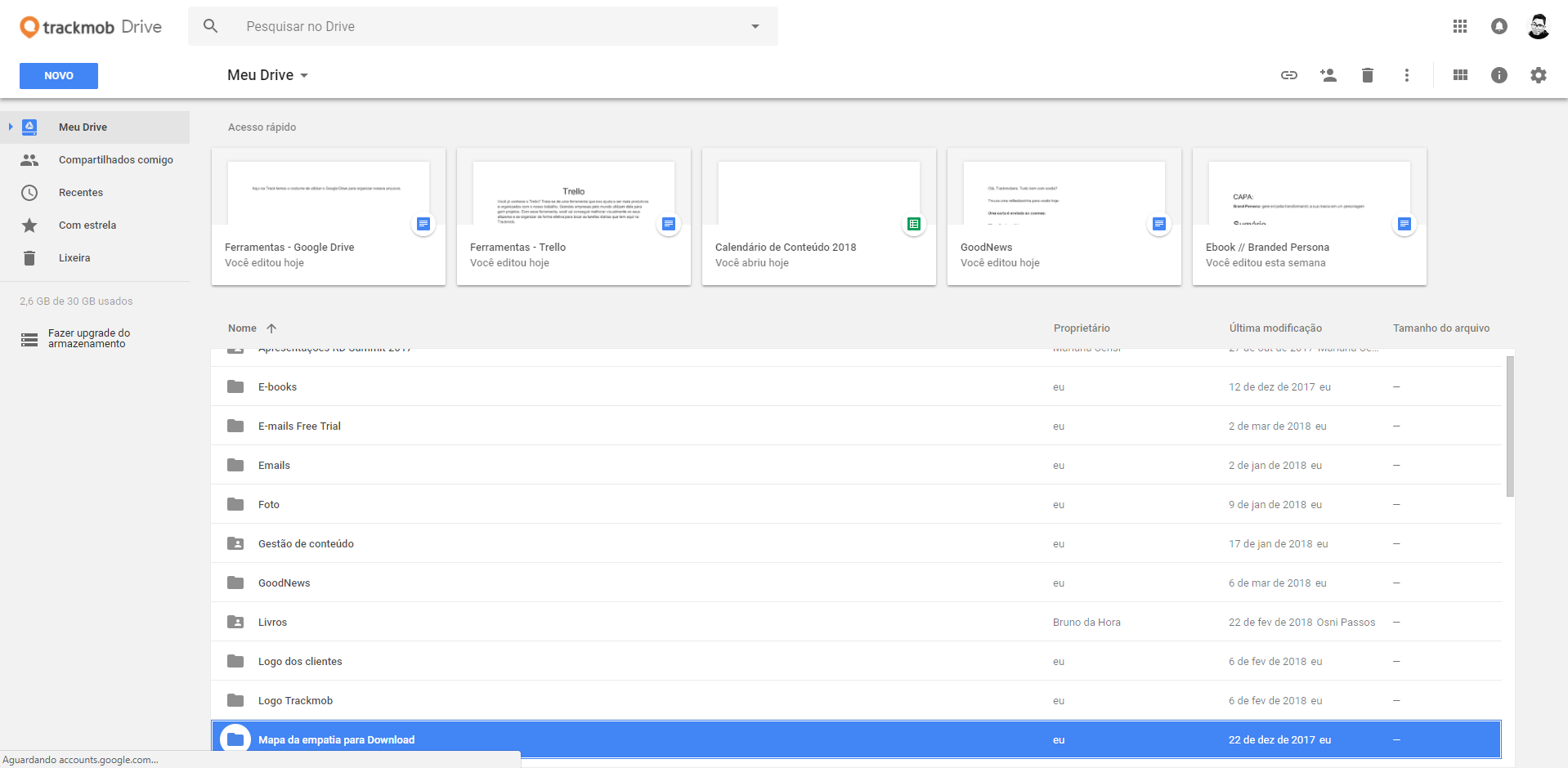1568x768 pixels.
Task: Toggle the details info panel
Action: [1499, 75]
